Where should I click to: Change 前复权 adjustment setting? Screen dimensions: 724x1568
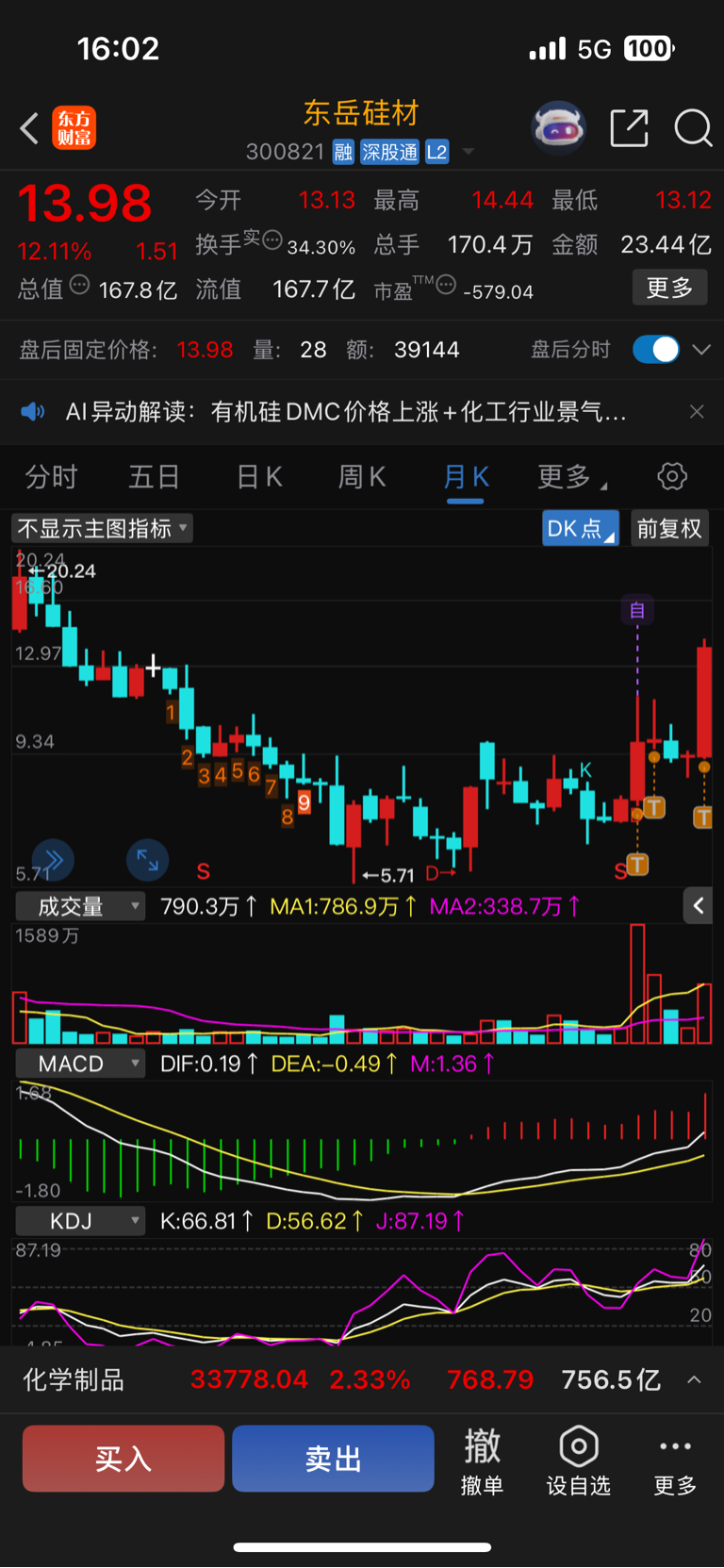click(669, 528)
